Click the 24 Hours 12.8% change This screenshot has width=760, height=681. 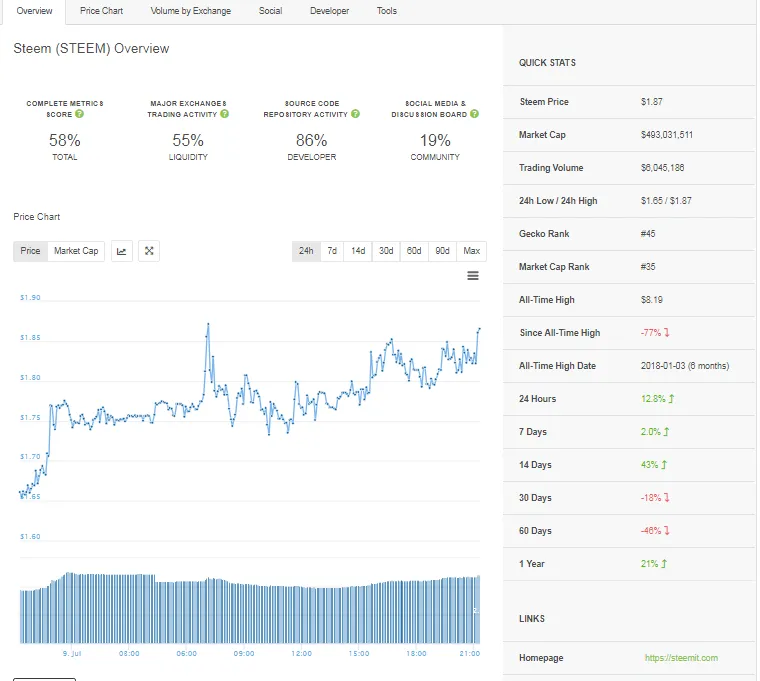coord(657,398)
